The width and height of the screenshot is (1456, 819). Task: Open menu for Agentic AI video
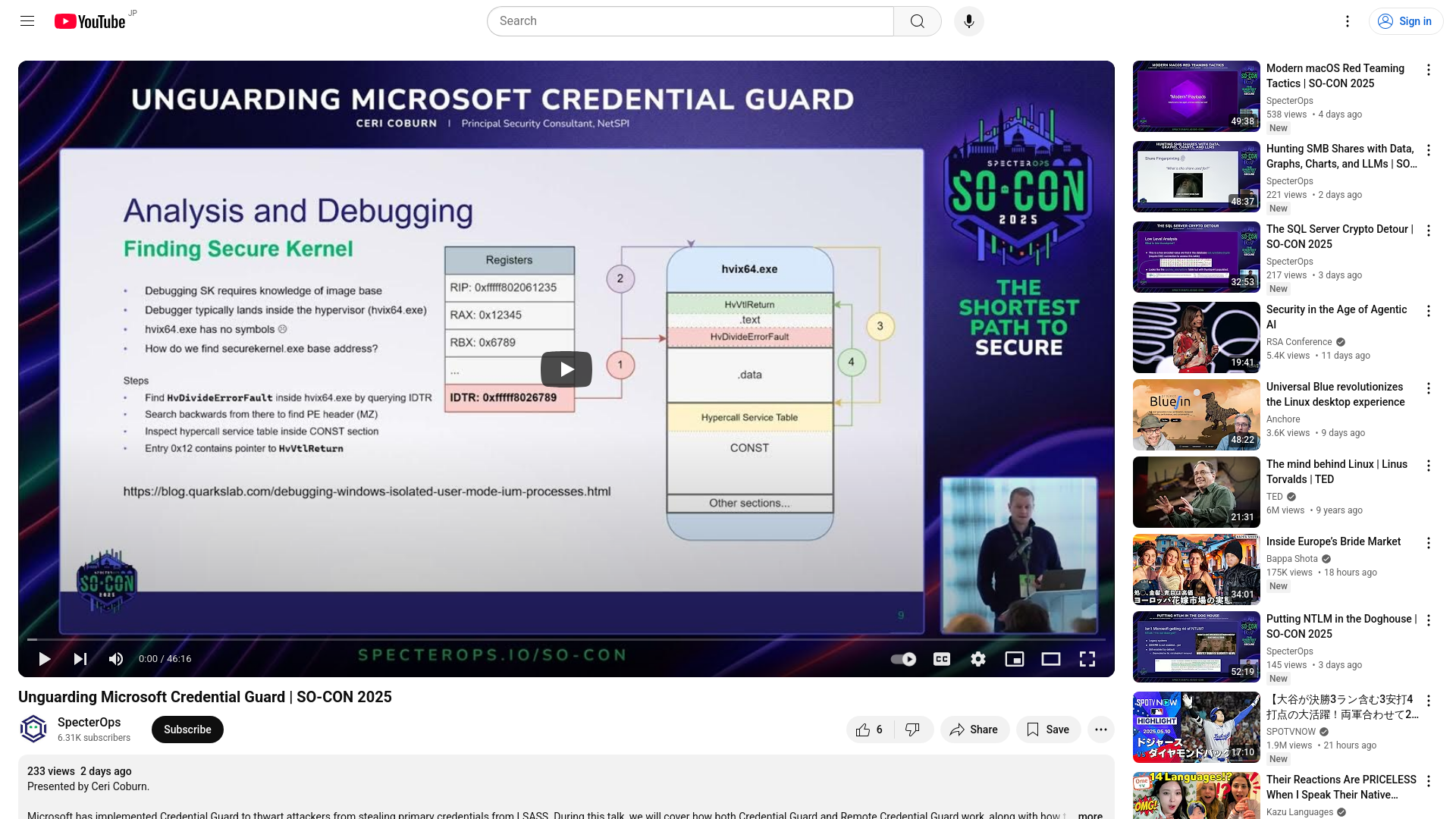coord(1429,311)
